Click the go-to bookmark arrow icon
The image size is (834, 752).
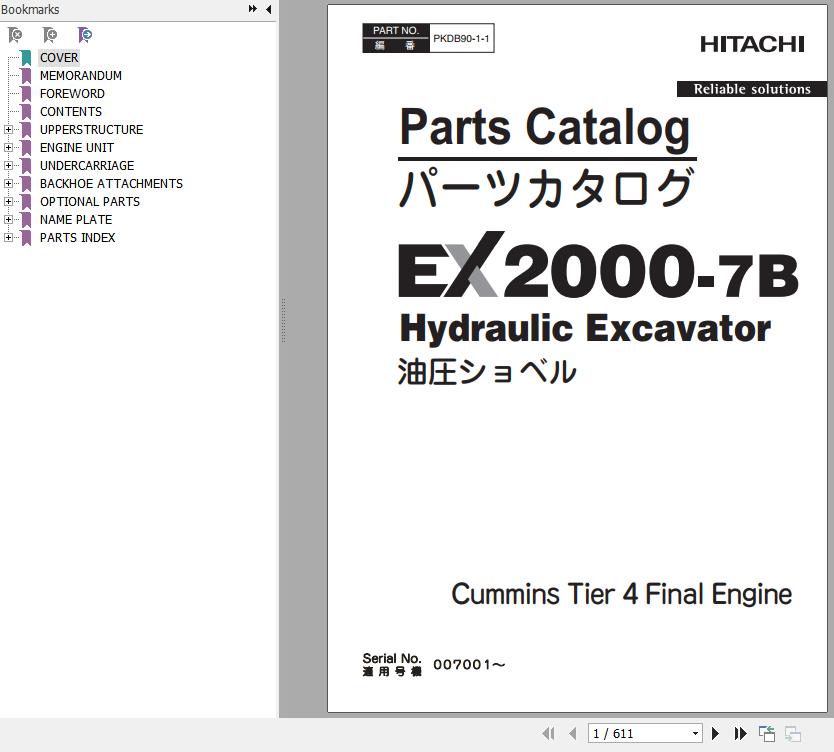85,35
